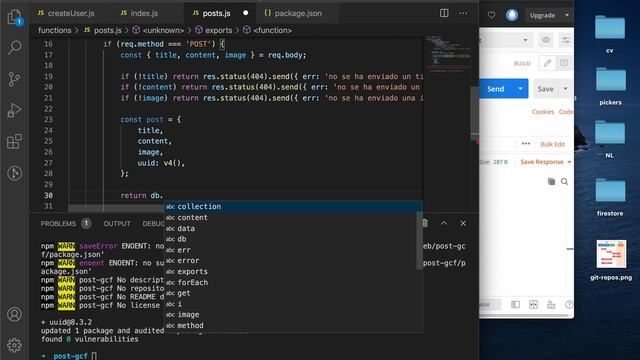This screenshot has width=640, height=360.
Task: Click the three dots beside Bulk Edit
Action: point(526,144)
